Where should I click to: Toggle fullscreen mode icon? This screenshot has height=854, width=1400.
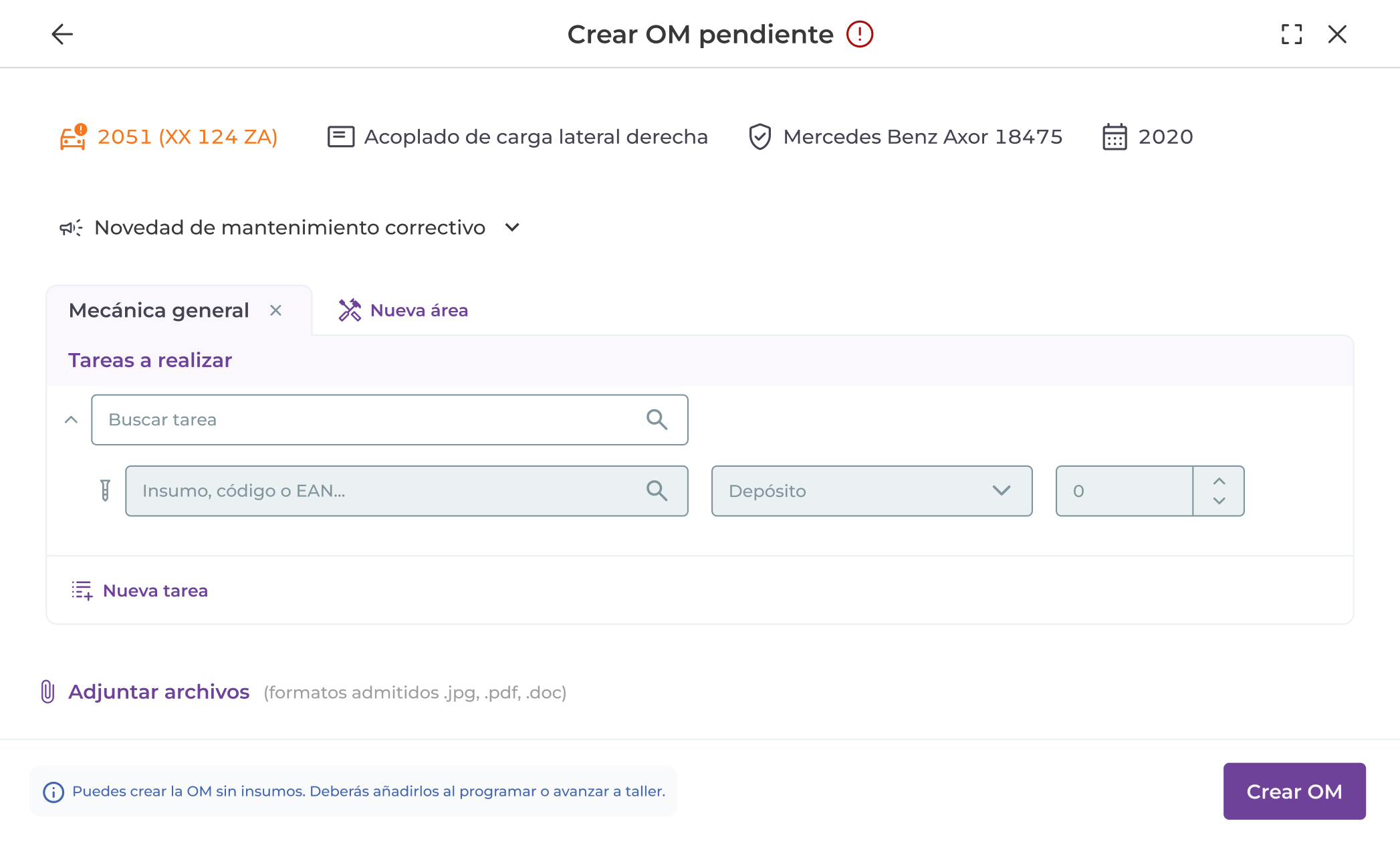(1292, 34)
